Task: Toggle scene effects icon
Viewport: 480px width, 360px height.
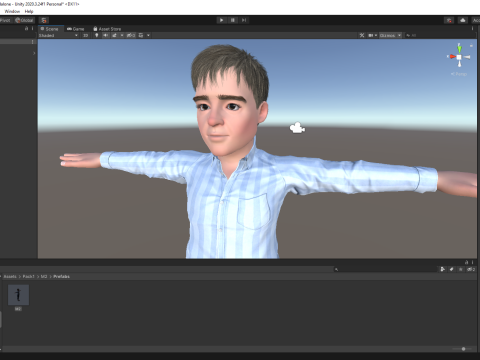Action: coord(114,35)
